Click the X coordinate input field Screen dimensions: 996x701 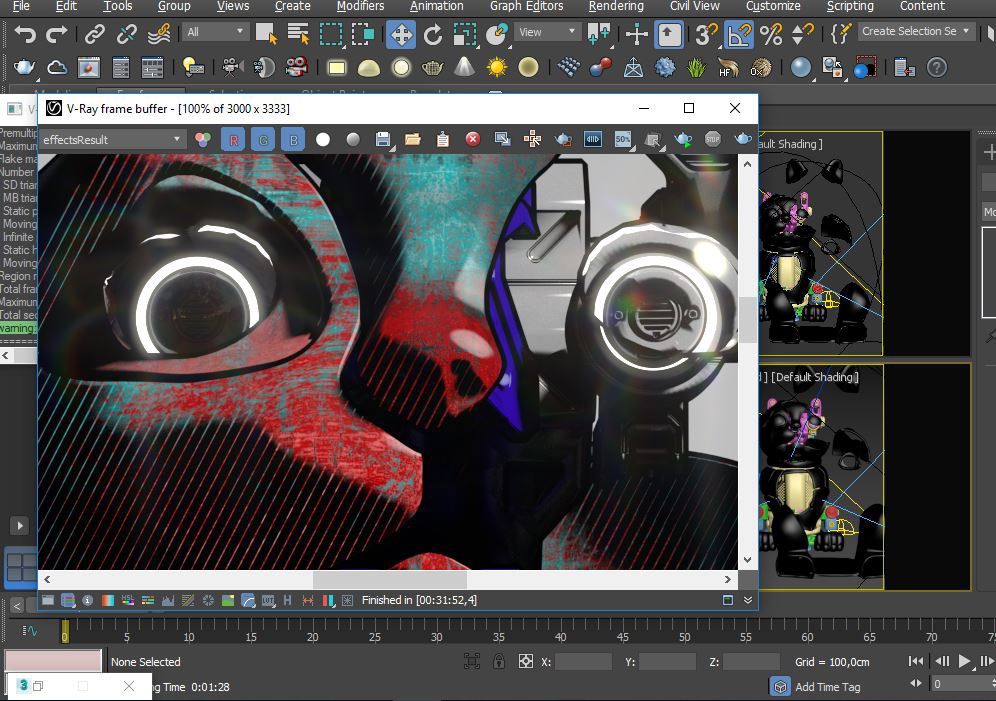[583, 662]
